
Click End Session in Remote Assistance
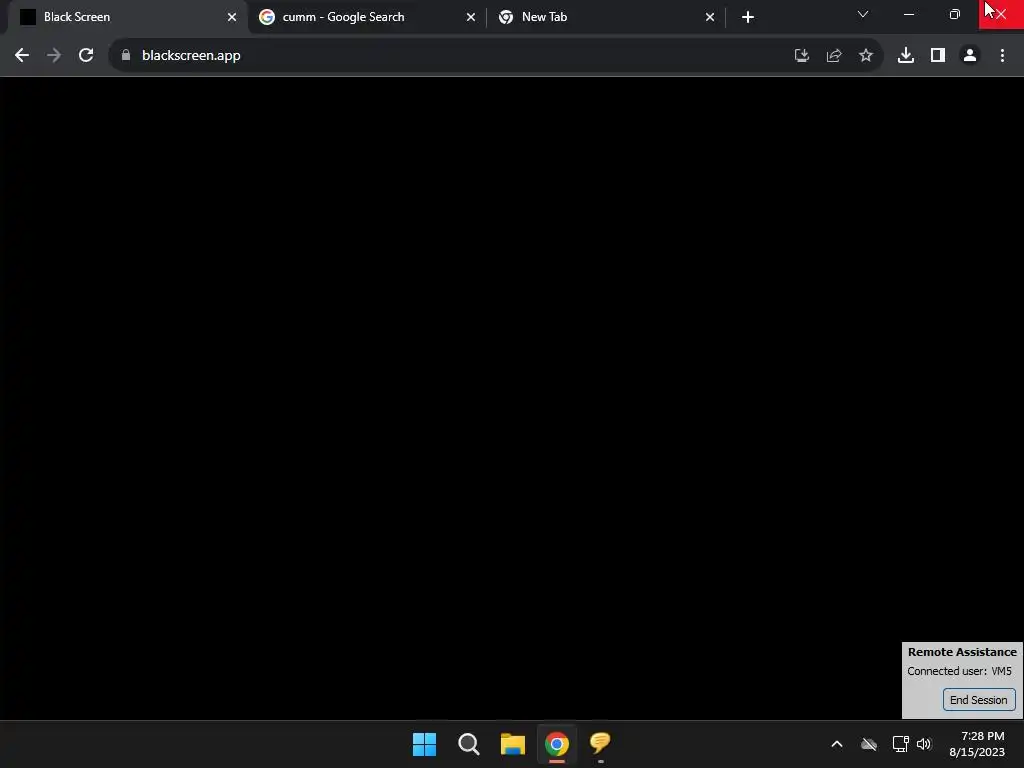[979, 699]
